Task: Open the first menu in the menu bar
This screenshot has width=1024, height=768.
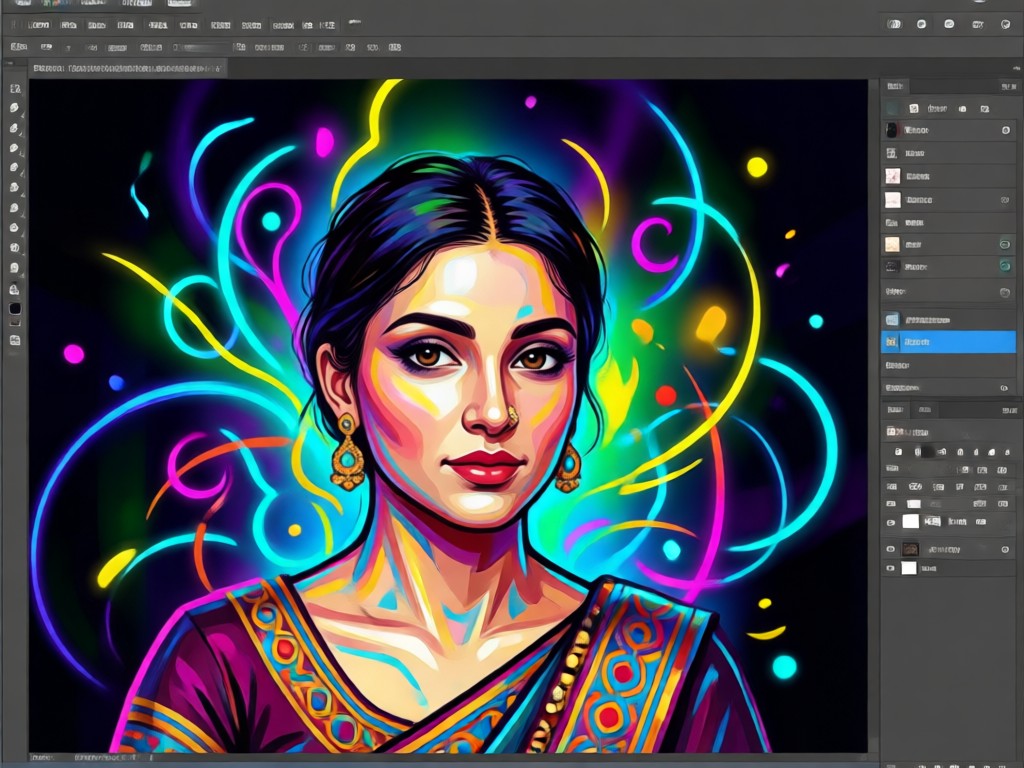Action: coord(39,25)
